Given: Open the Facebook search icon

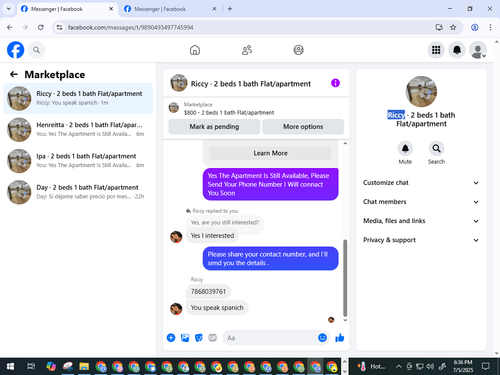Looking at the screenshot, I should (36, 50).
